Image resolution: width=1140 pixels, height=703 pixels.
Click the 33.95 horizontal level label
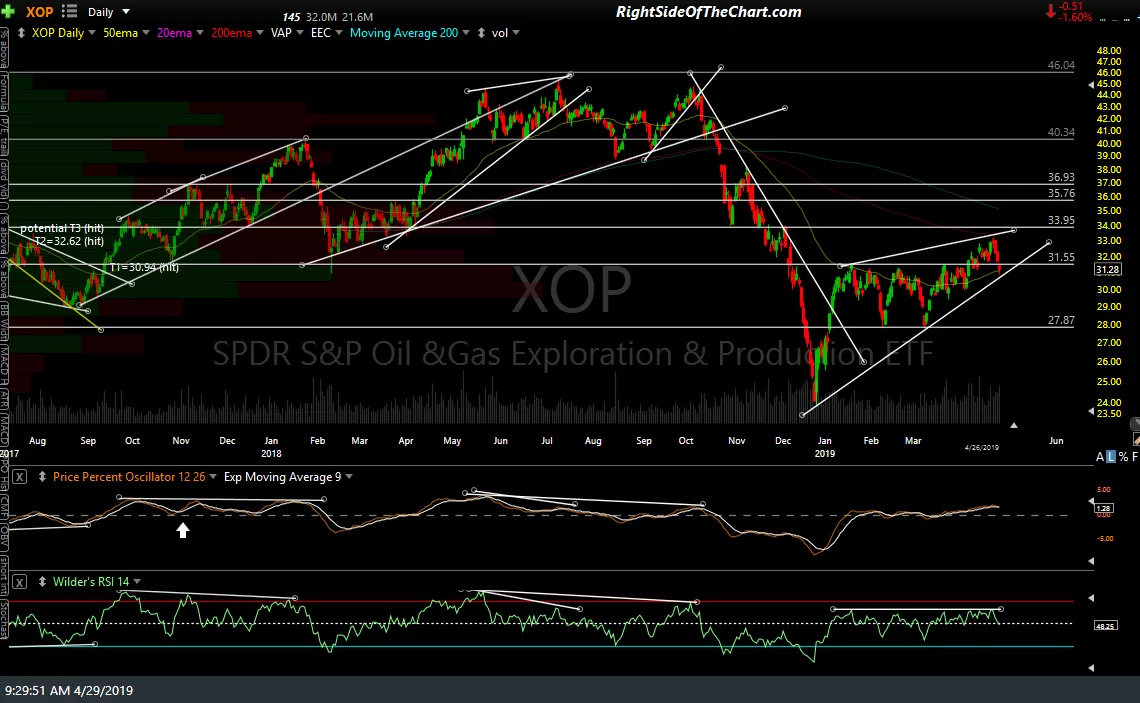pos(1061,220)
